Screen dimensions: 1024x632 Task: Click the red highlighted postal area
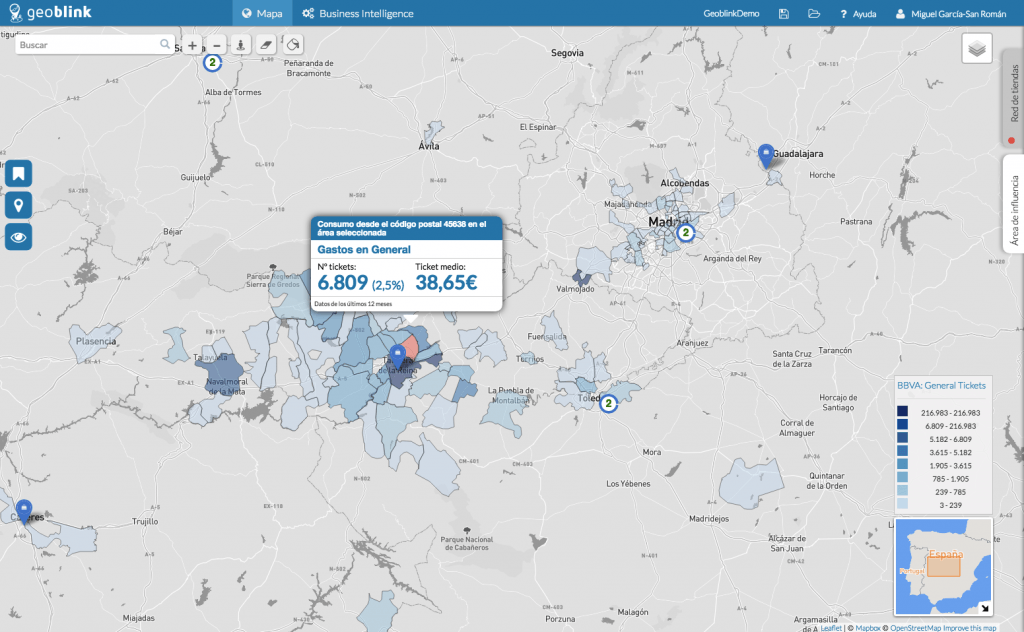click(409, 346)
